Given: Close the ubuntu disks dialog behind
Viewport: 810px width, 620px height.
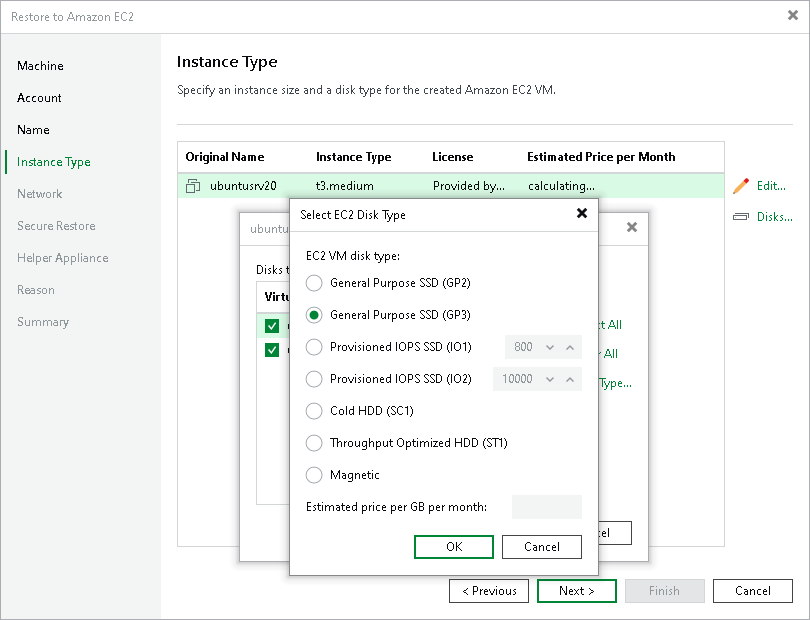Looking at the screenshot, I should pos(631,227).
